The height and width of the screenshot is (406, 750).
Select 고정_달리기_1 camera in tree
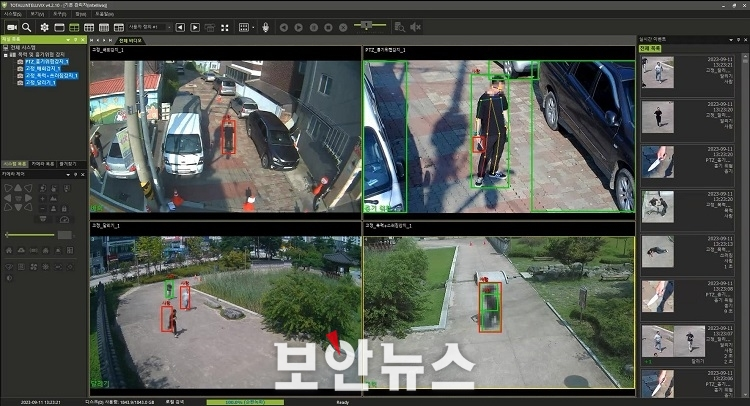pyautogui.click(x=41, y=83)
